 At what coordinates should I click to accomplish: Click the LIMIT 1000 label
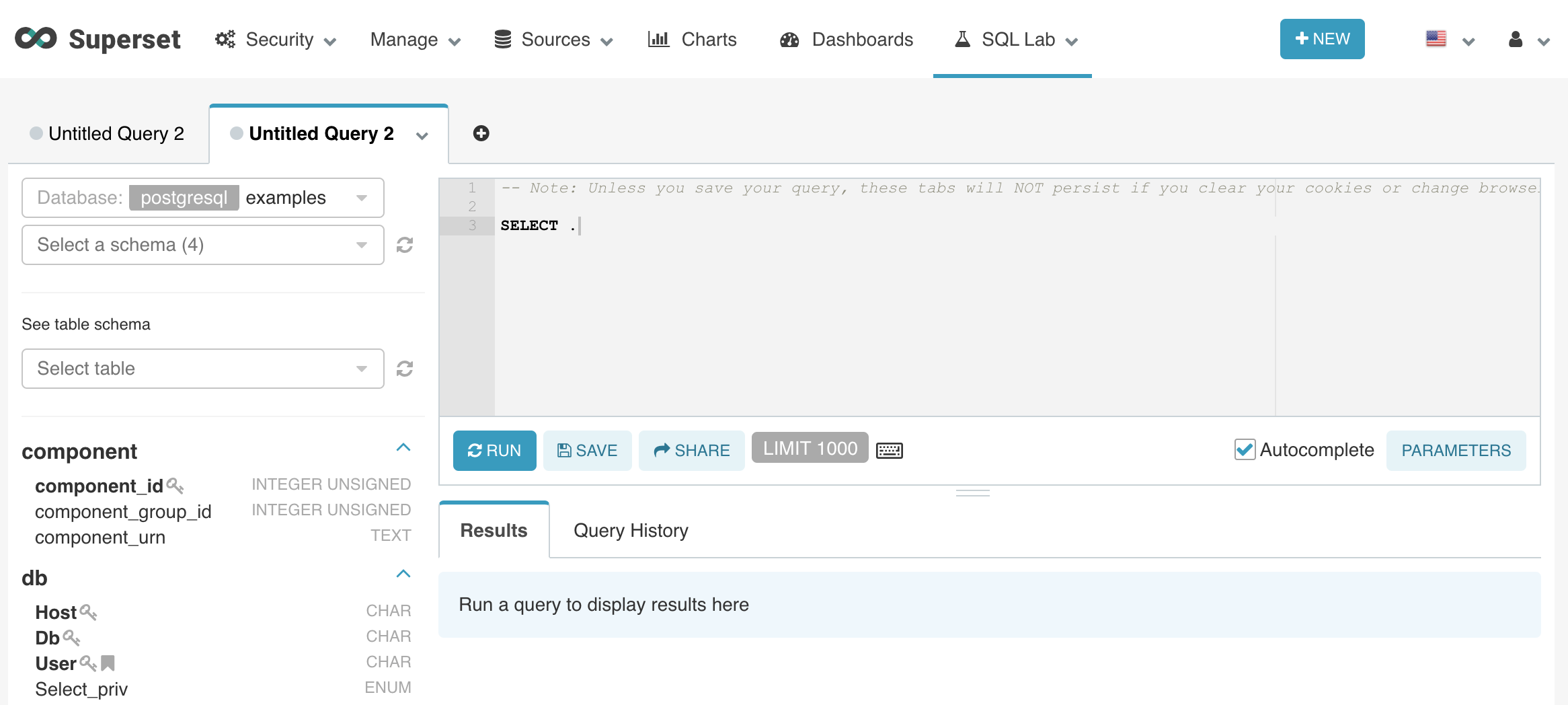[x=810, y=449]
